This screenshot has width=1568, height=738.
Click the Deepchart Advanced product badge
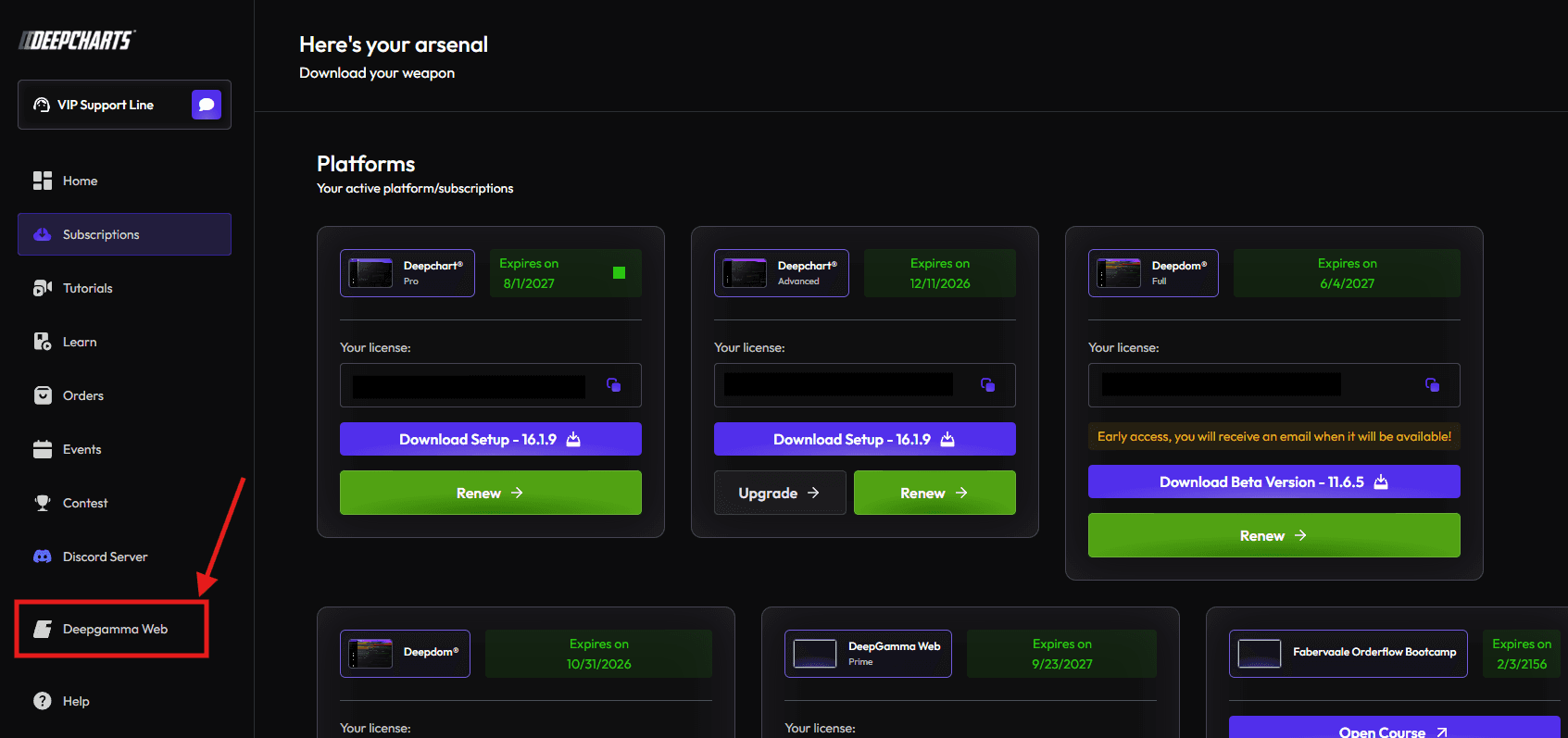point(782,273)
